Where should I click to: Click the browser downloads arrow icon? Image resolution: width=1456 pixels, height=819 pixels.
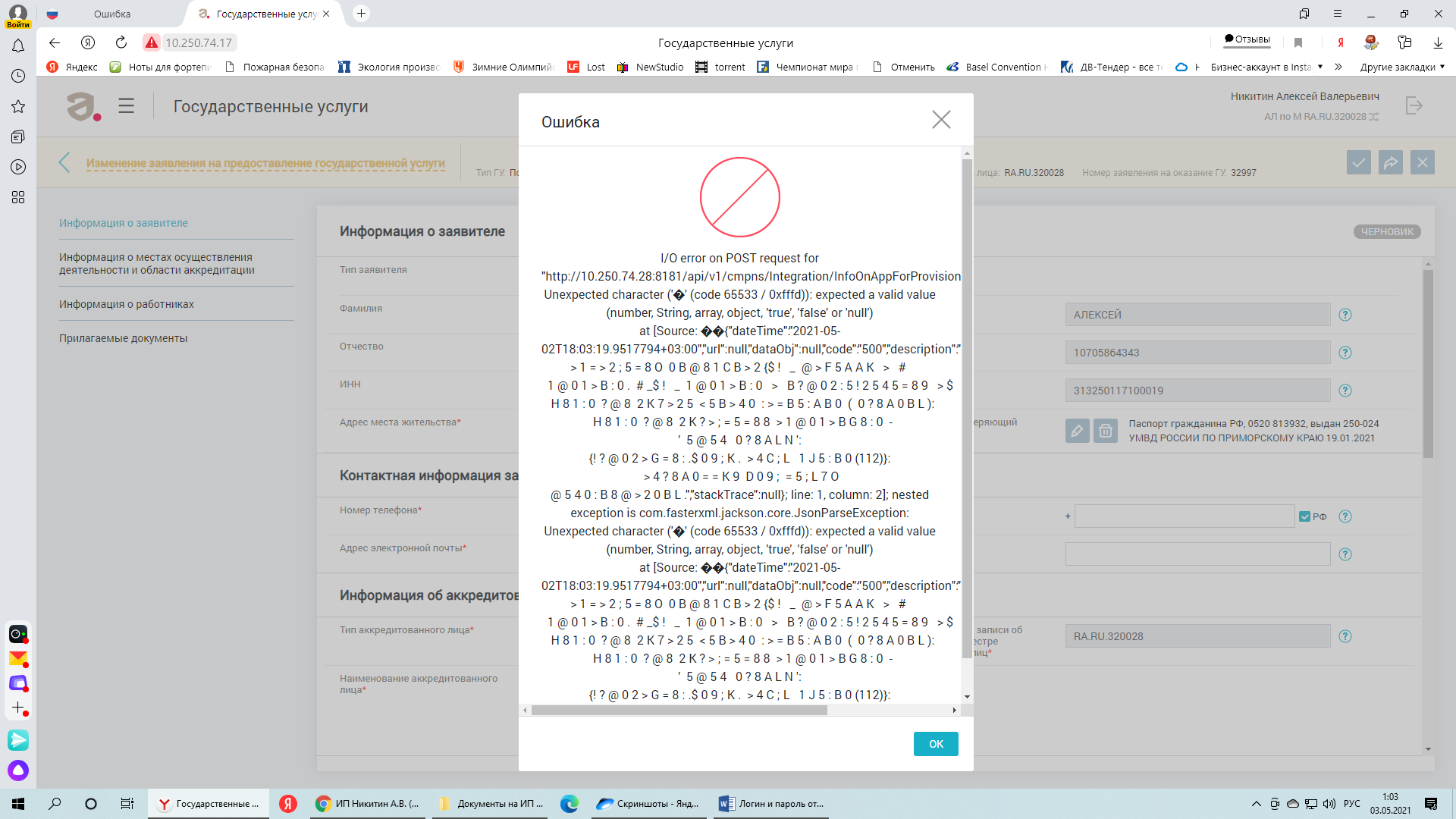click(1438, 42)
